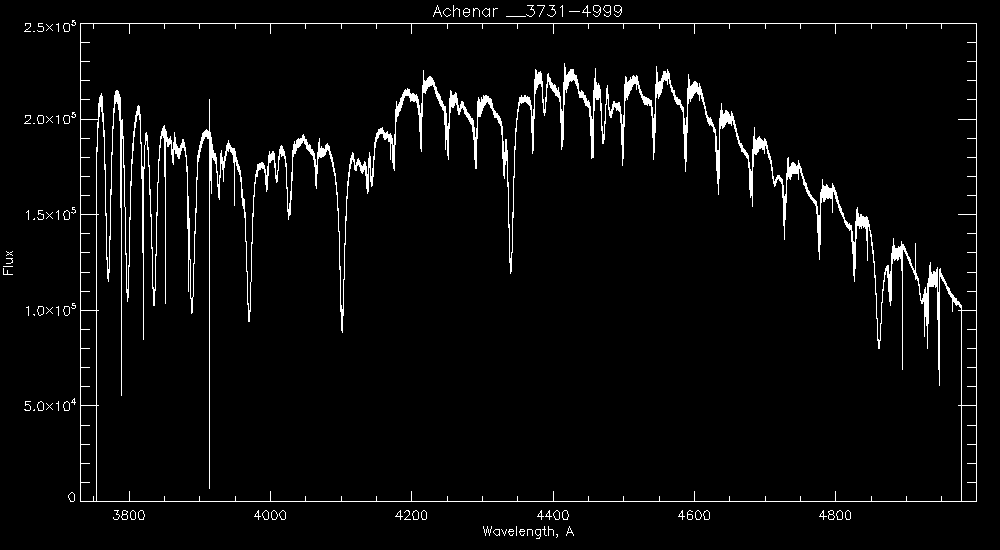
Task: Click the absorption line minimum near 4340 Å
Action: pyautogui.click(x=510, y=270)
